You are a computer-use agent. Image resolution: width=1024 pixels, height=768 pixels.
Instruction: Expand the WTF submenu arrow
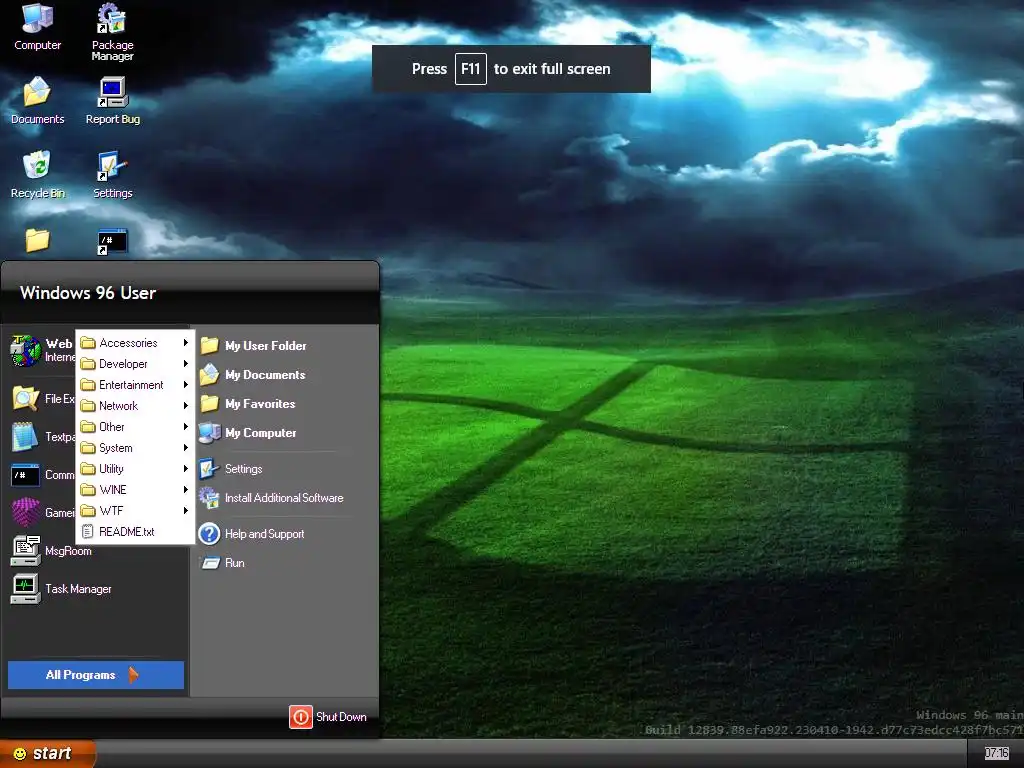point(185,511)
